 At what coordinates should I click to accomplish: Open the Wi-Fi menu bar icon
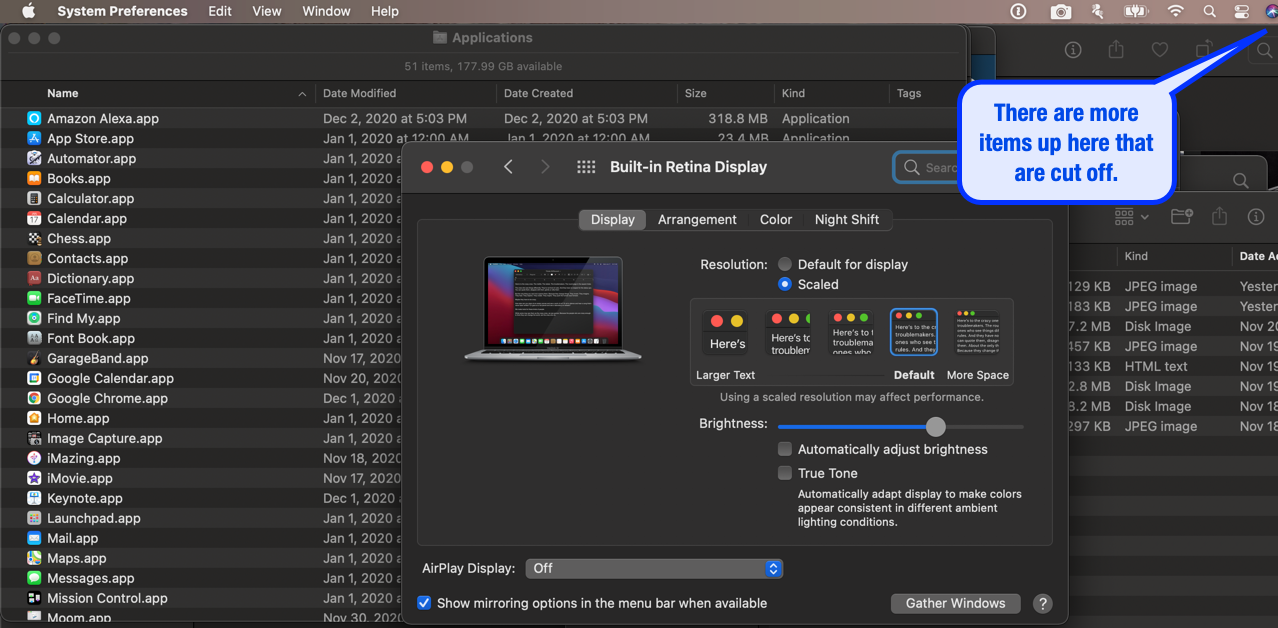click(1176, 12)
